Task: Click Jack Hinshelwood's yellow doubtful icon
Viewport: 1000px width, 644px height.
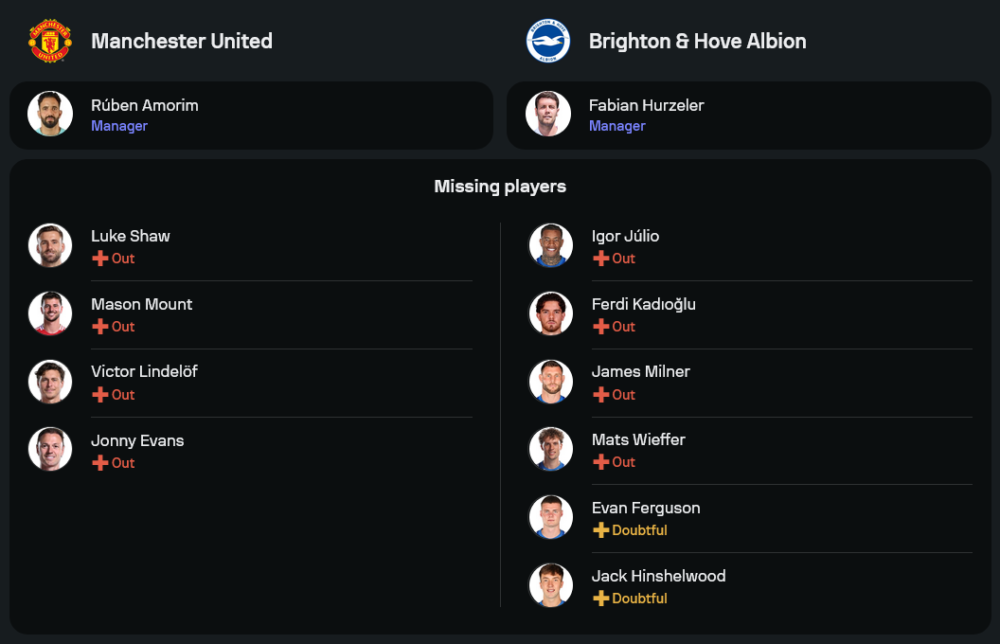Action: 601,598
